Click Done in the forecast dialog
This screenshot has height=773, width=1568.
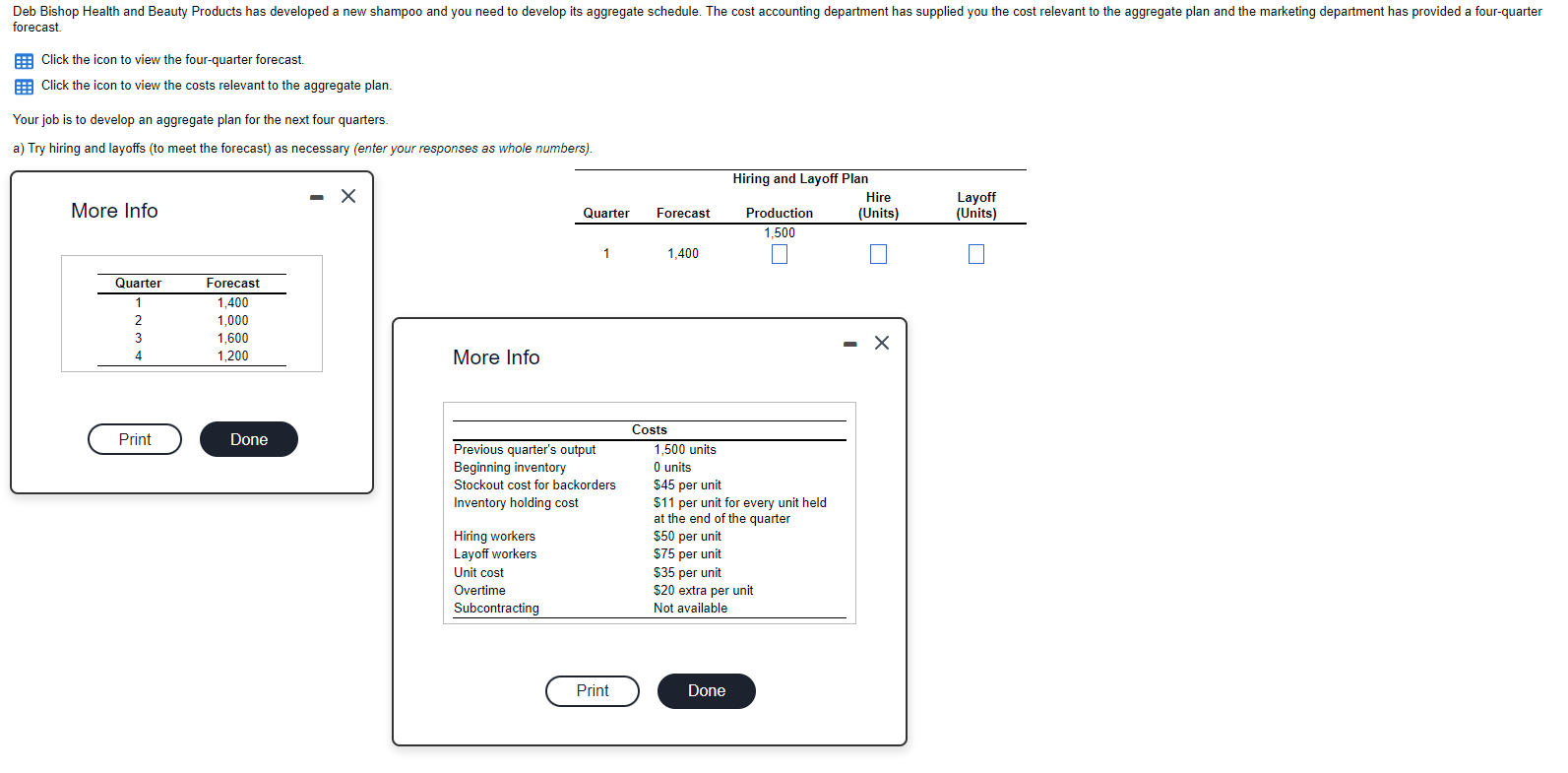(x=249, y=439)
